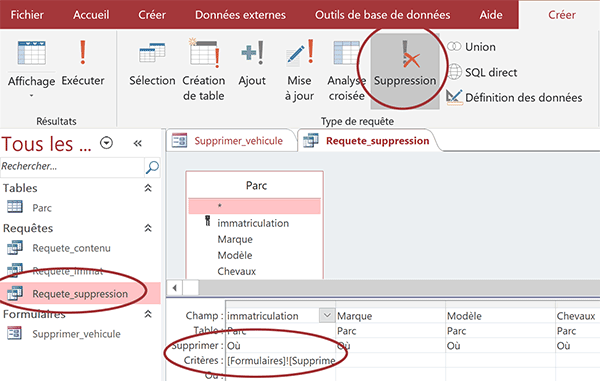Open Supprimer_vehicule form in navigation pane
The image size is (600, 381).
tap(76, 334)
